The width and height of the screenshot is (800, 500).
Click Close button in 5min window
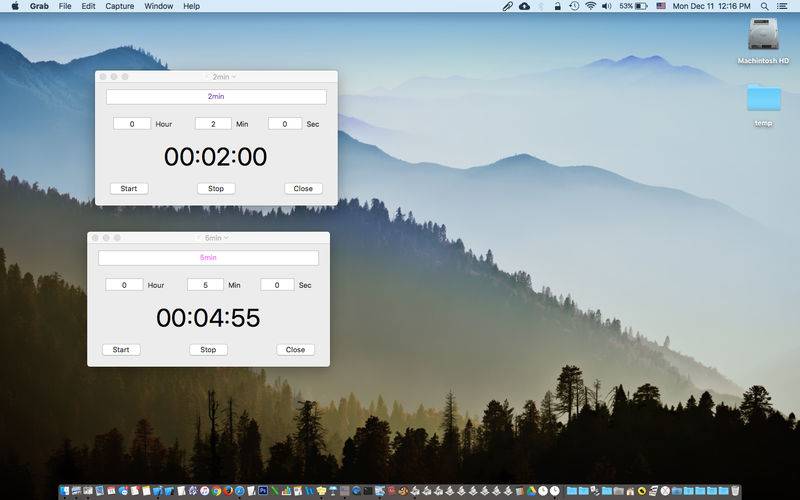295,350
